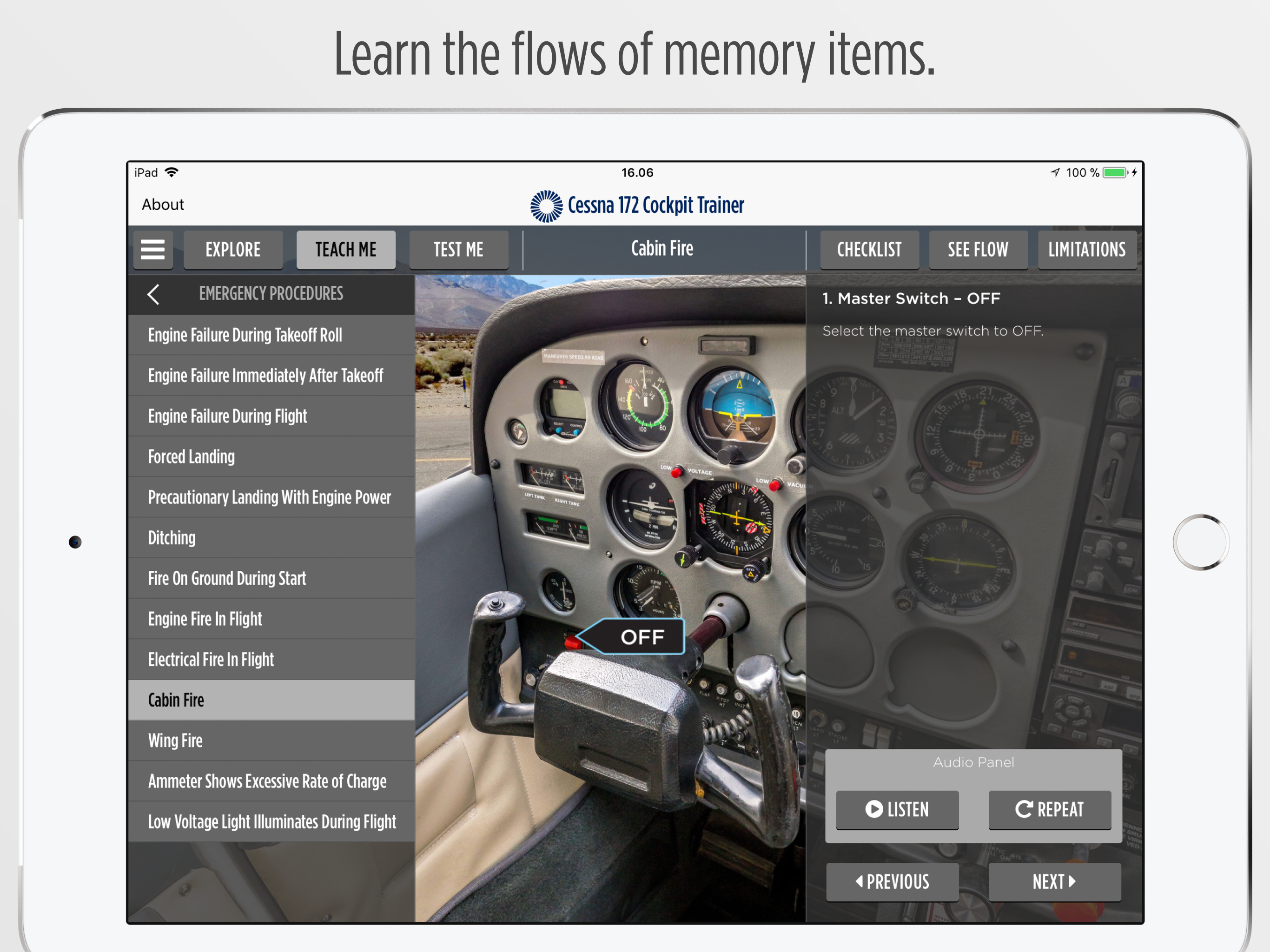This screenshot has height=952, width=1270.
Task: Open the About link
Action: [163, 205]
